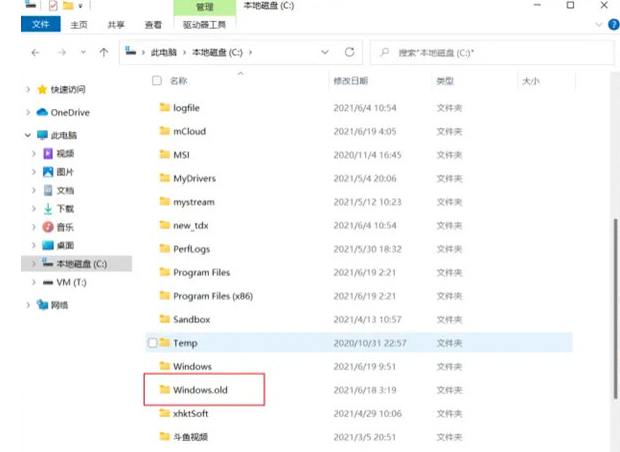Click the search box for 本地磁盘 (C:)

(490, 52)
